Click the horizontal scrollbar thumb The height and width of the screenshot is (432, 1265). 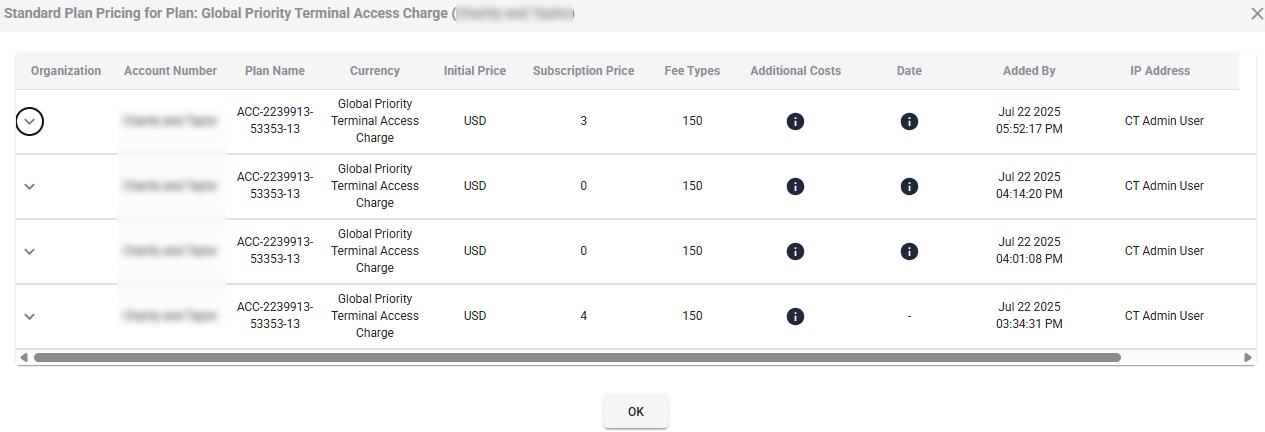[x=577, y=357]
